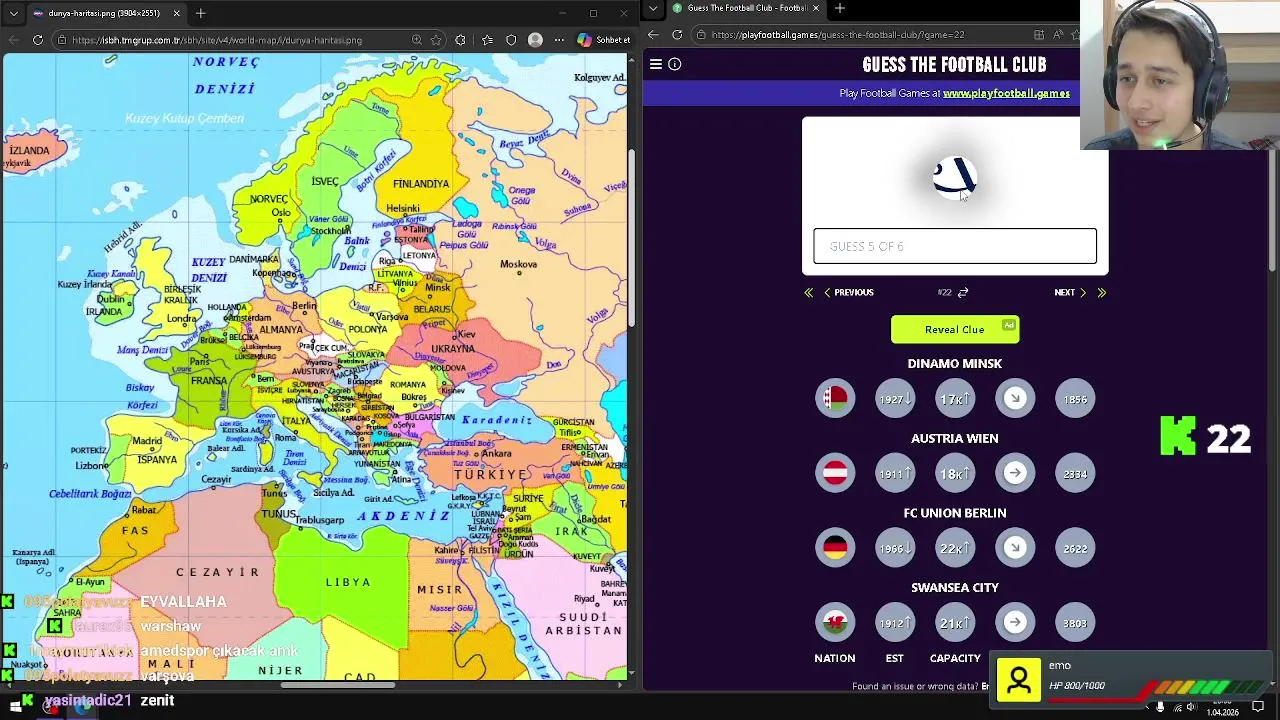
Task: Click the 22k capacity circle for Union Berlin
Action: tap(955, 548)
